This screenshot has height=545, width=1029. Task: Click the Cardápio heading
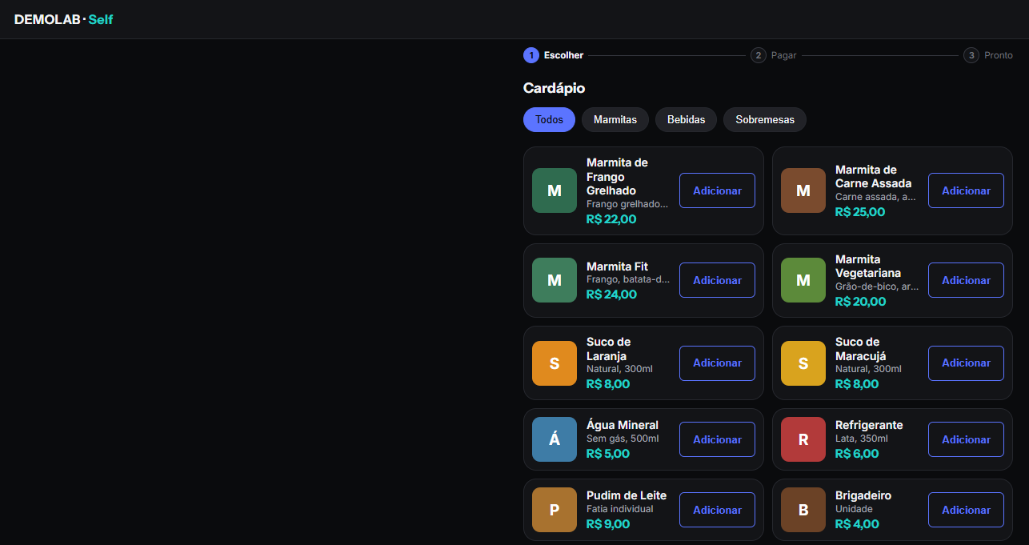[554, 88]
